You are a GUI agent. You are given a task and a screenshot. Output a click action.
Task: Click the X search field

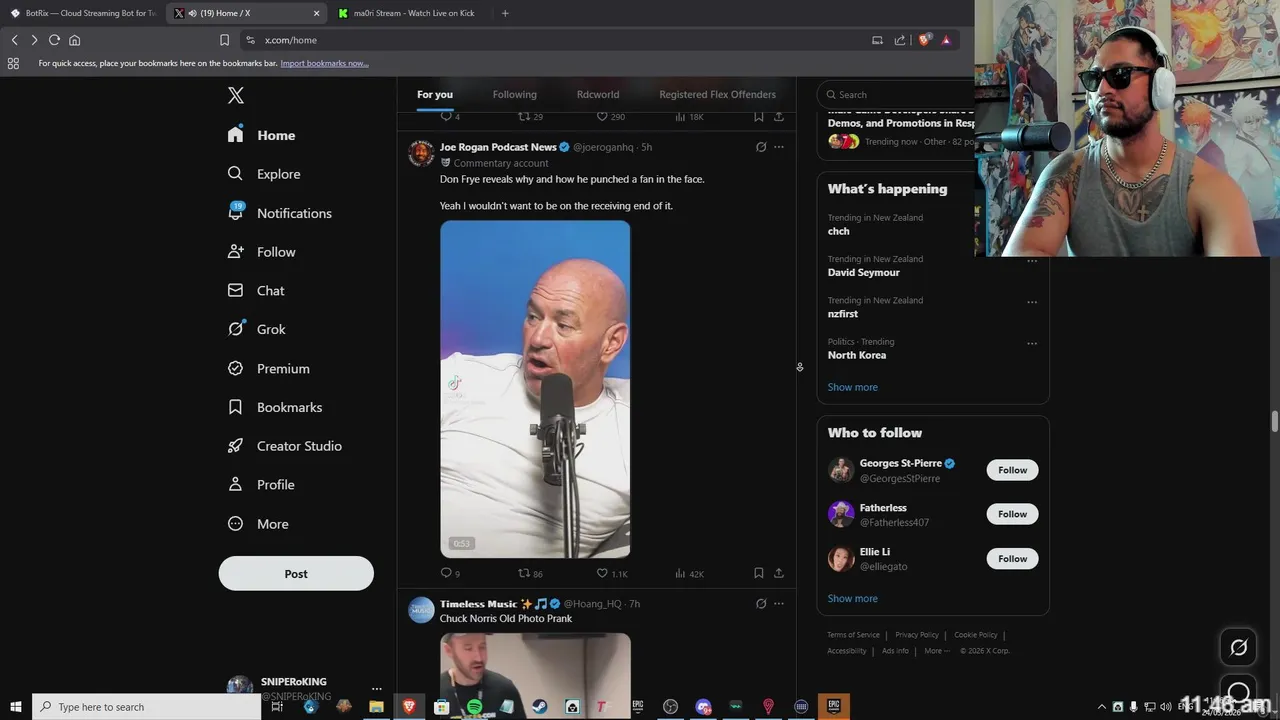(896, 94)
